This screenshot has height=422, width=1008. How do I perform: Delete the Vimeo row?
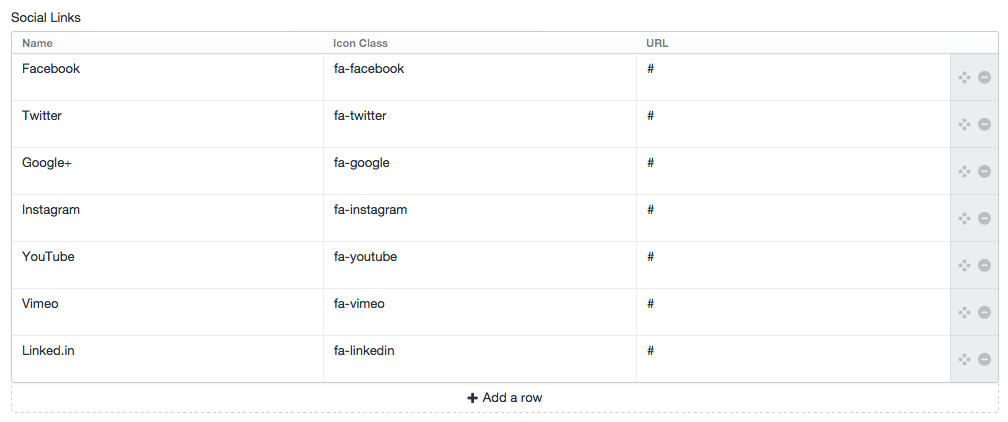984,312
